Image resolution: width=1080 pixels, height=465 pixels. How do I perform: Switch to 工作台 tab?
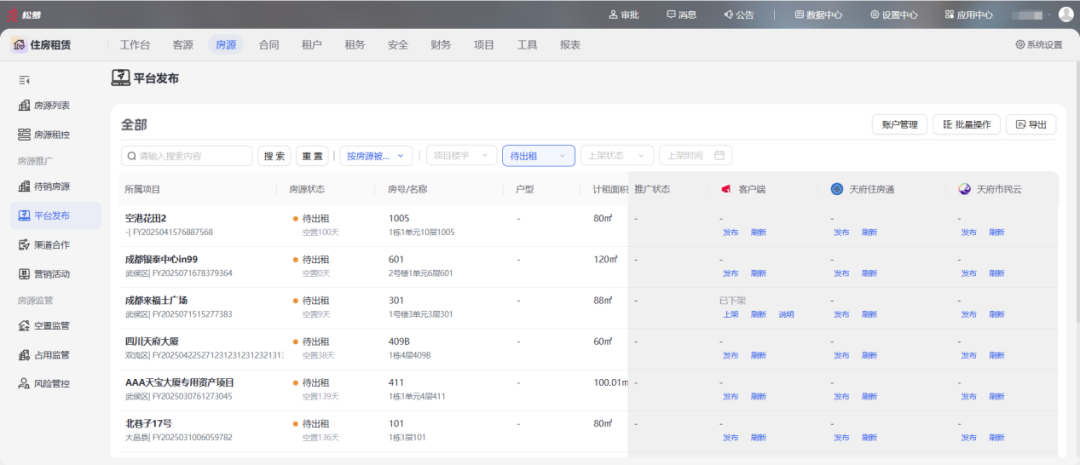[x=134, y=45]
